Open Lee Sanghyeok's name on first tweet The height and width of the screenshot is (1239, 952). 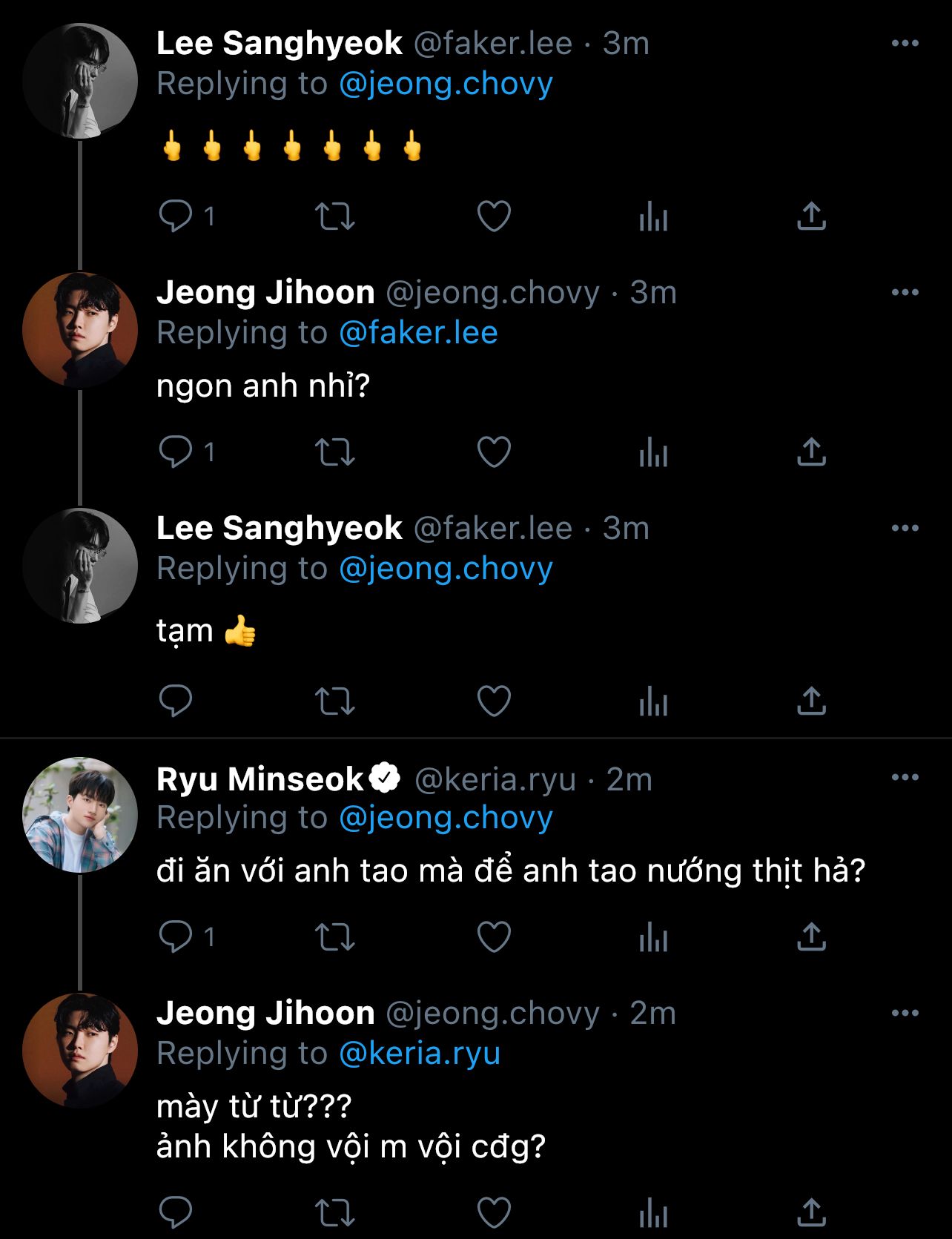point(279,44)
